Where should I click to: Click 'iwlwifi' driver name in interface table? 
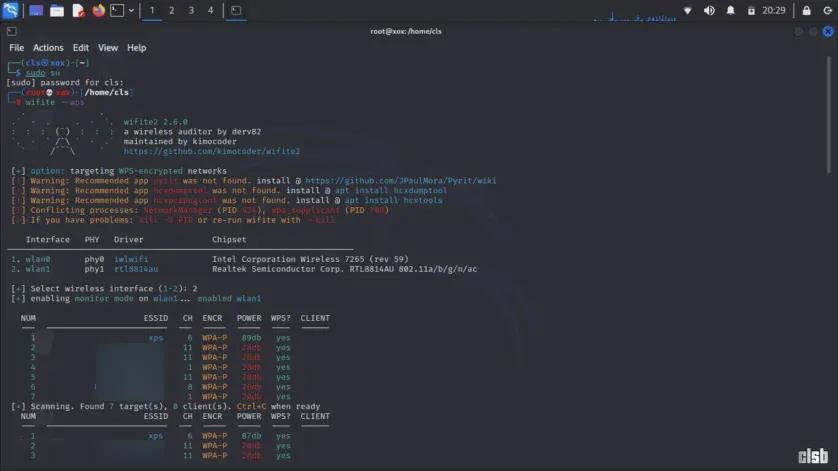(131, 259)
